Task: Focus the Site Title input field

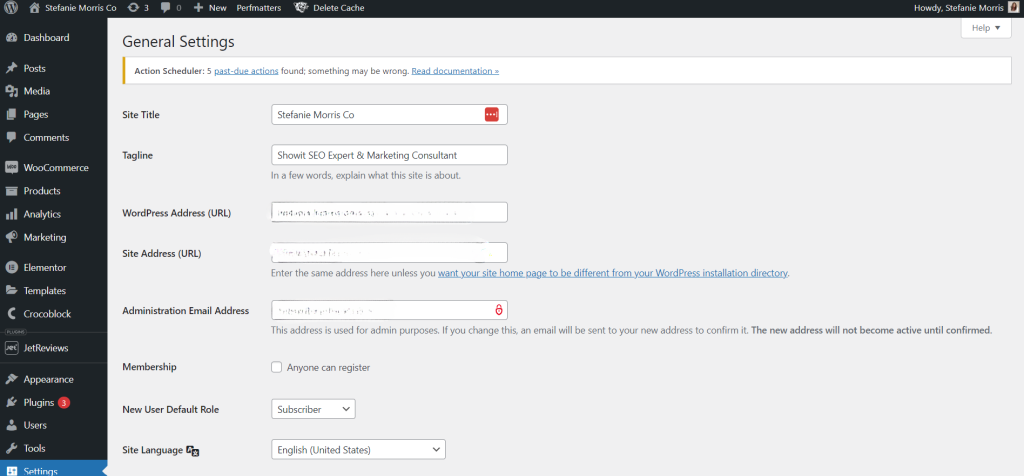Action: tap(389, 114)
